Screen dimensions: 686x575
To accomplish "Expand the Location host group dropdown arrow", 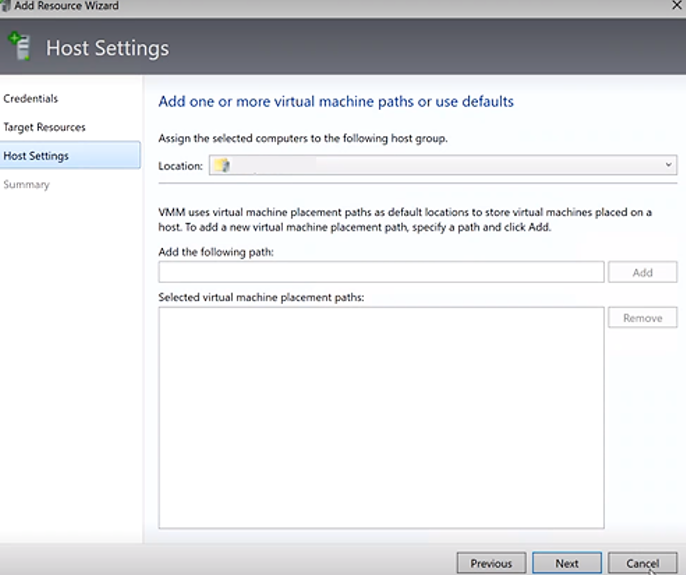I will (x=667, y=165).
